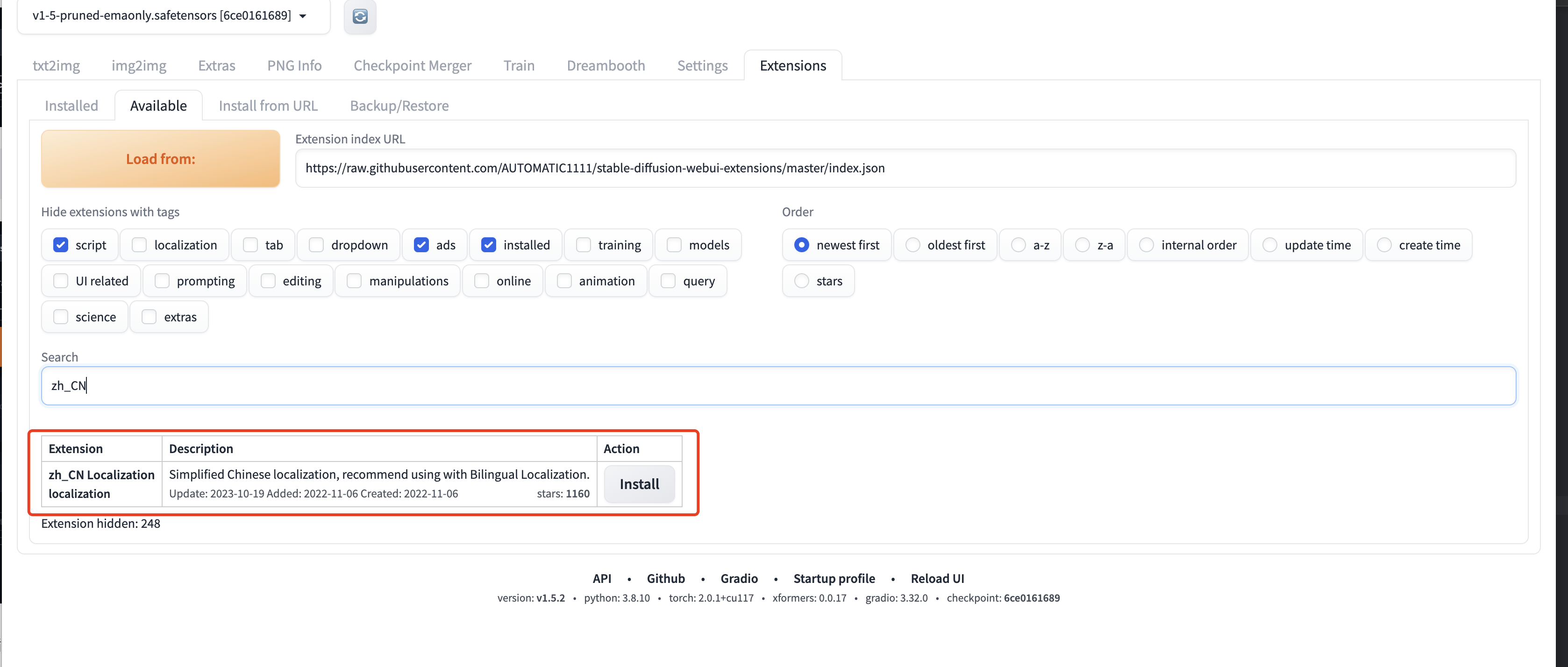Screen dimensions: 1568x667
Task: Toggle the installed tag checkbox
Action: 488,245
